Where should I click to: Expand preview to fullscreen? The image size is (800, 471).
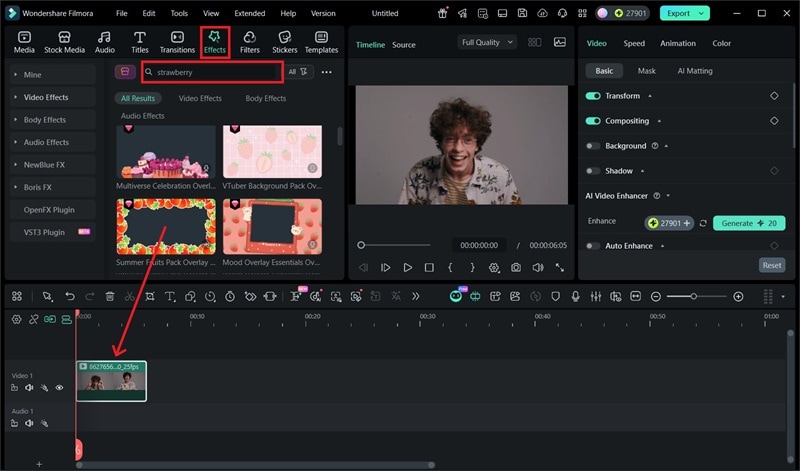[x=560, y=267]
